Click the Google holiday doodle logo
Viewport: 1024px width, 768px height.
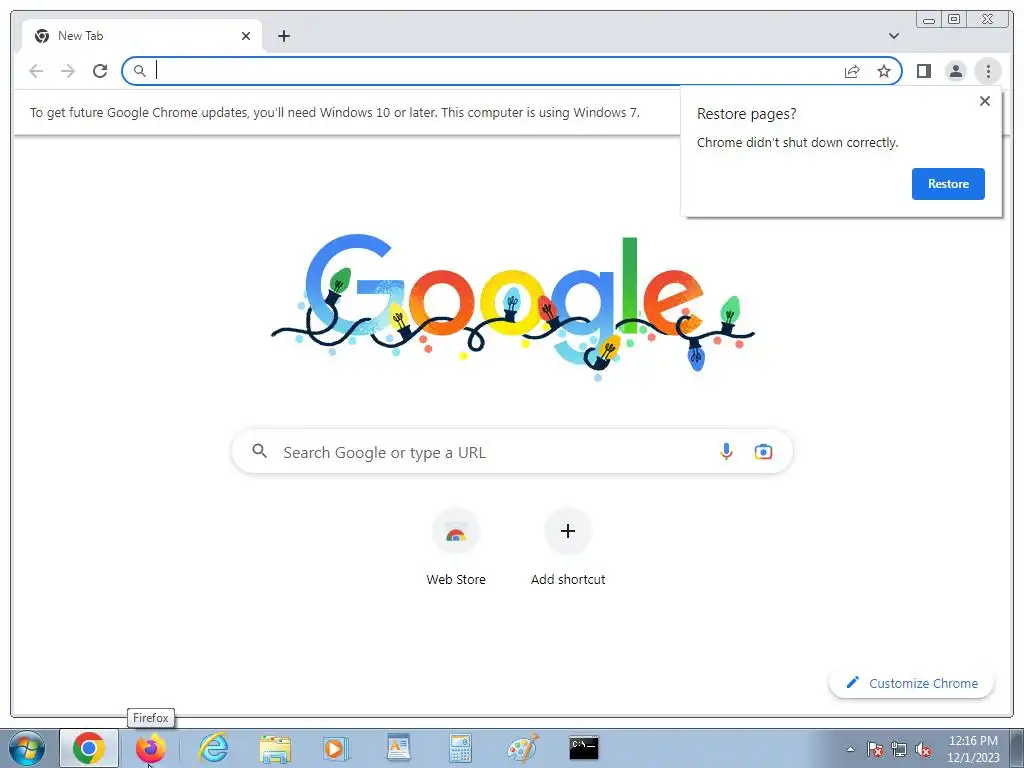tap(513, 307)
